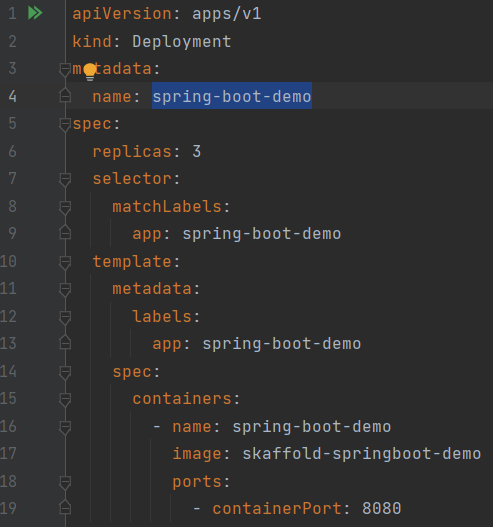Click the matchLabels key
493x527 pixels.
pos(167,206)
